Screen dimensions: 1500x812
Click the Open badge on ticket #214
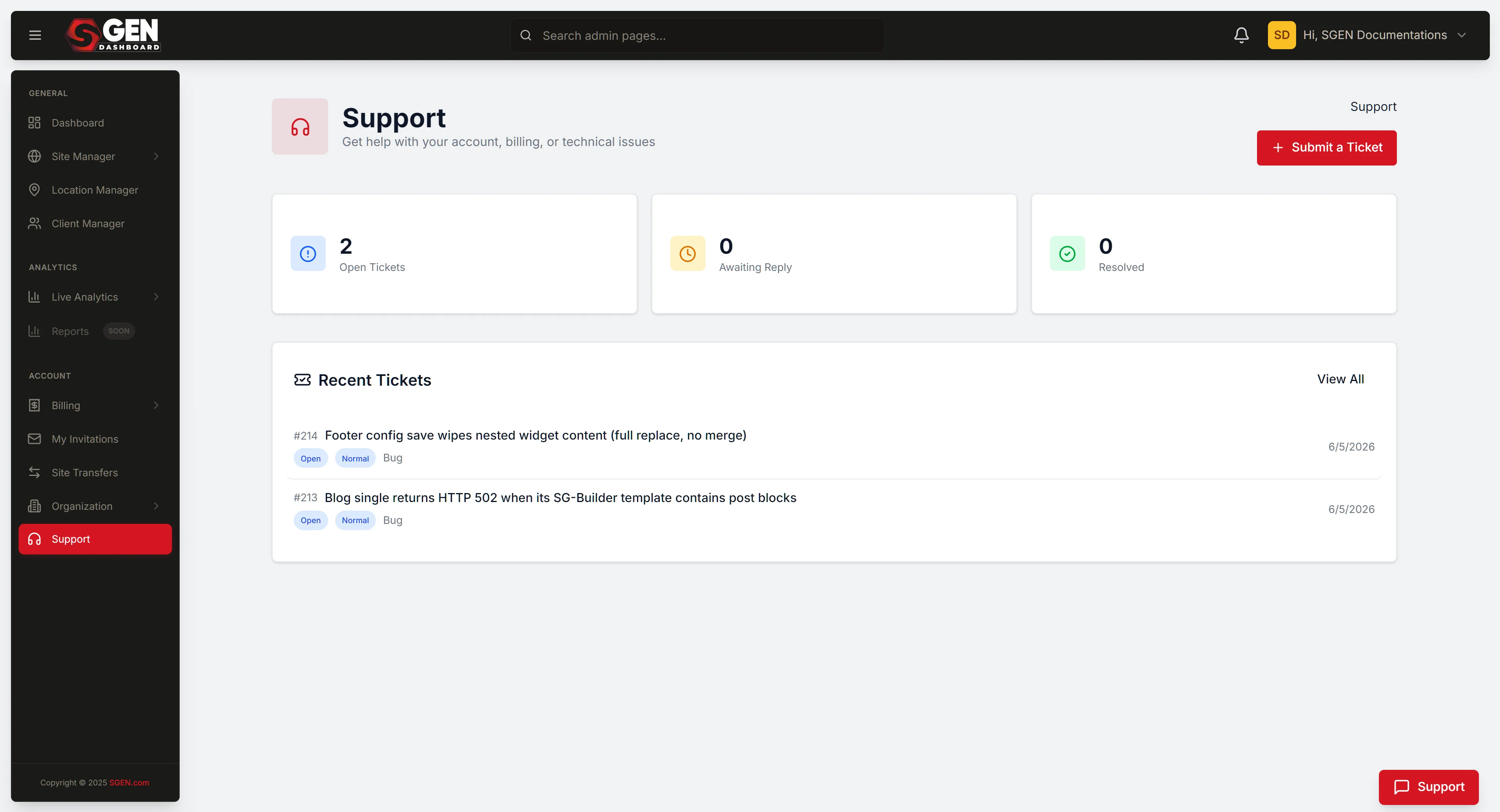click(311, 459)
